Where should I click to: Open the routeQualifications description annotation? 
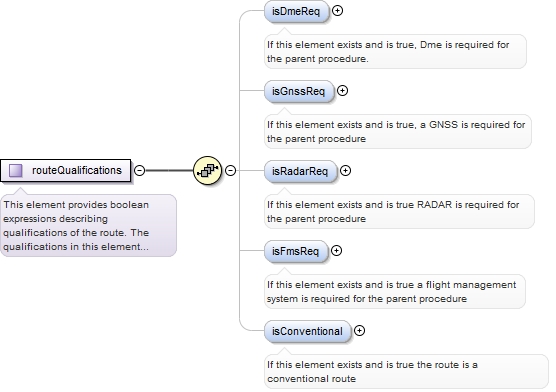(88, 226)
